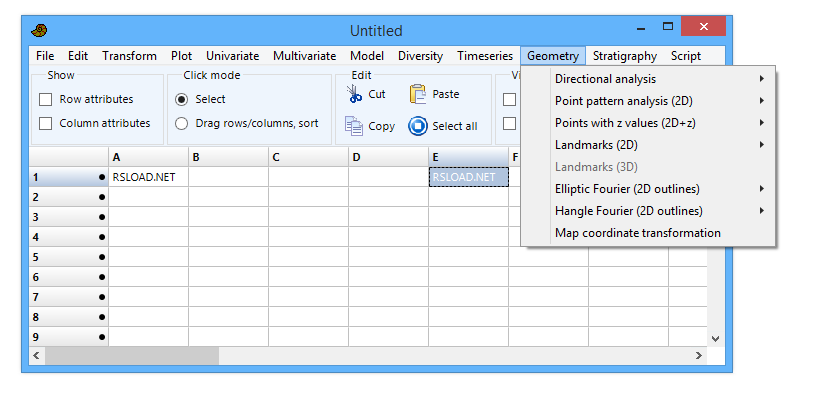Click the Copy documents icon
The height and width of the screenshot is (404, 813).
[x=354, y=126]
